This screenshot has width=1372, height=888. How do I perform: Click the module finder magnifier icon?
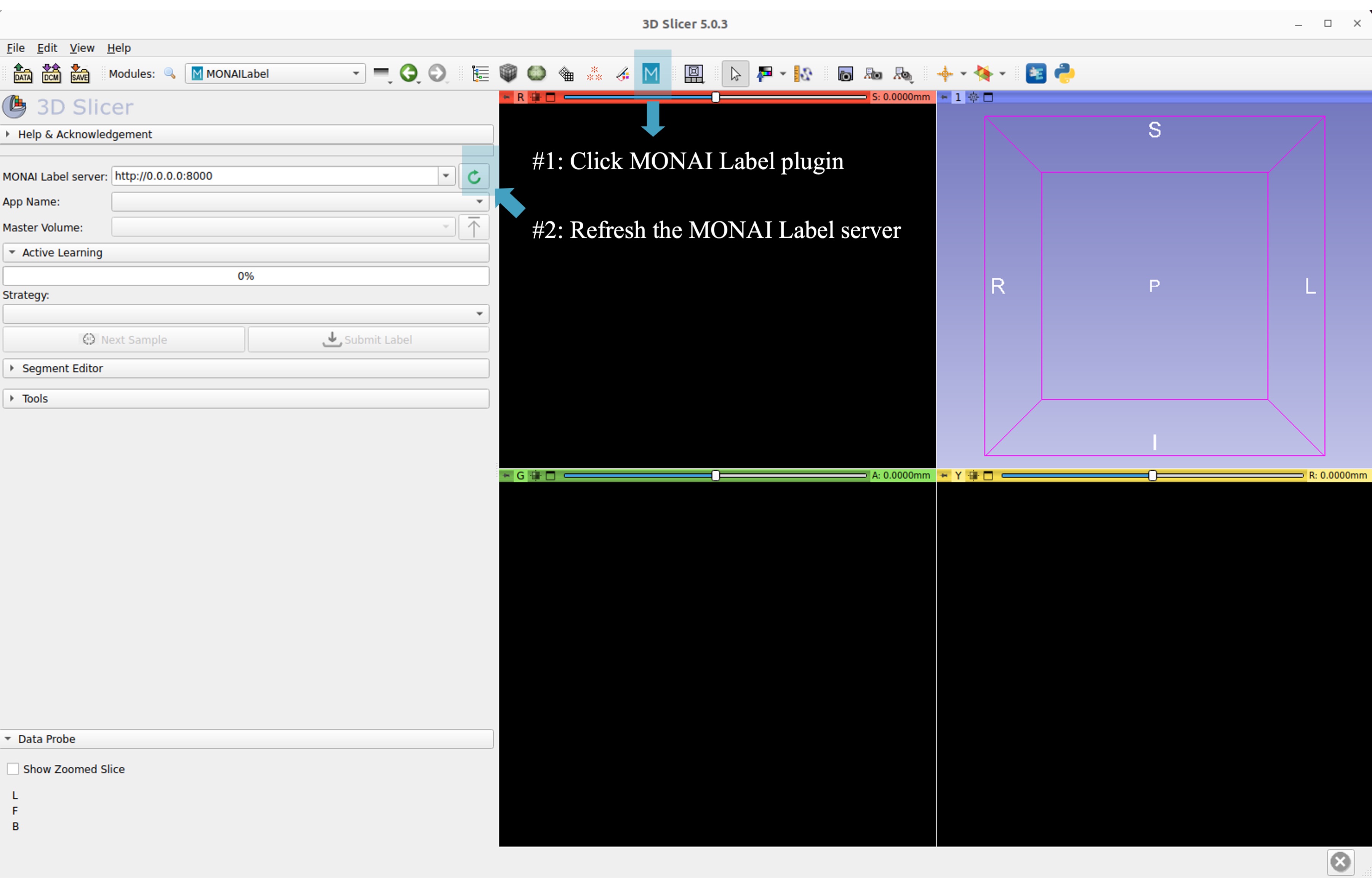click(x=170, y=74)
